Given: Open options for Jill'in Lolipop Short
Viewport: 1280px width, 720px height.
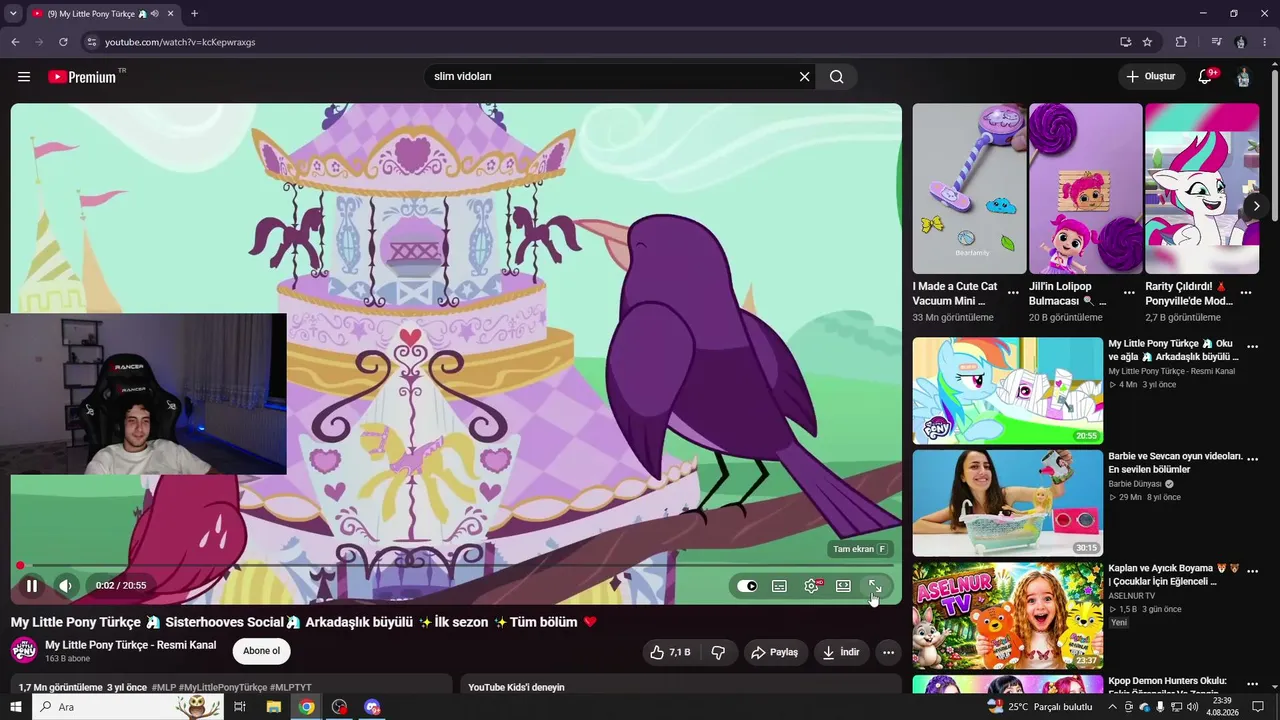Looking at the screenshot, I should tap(1129, 293).
